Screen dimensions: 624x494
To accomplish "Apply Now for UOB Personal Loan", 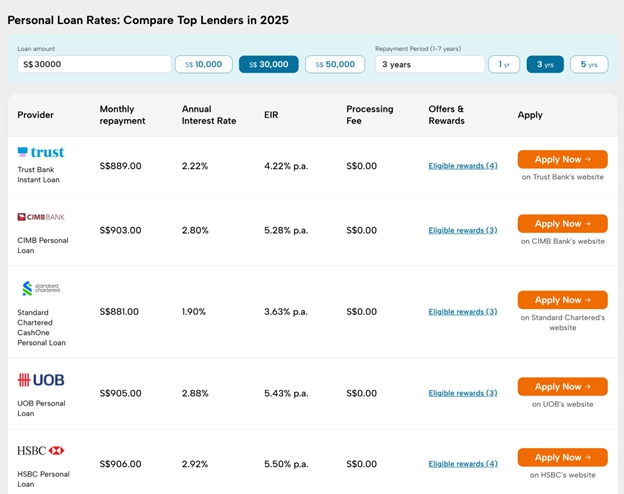I will coord(563,387).
